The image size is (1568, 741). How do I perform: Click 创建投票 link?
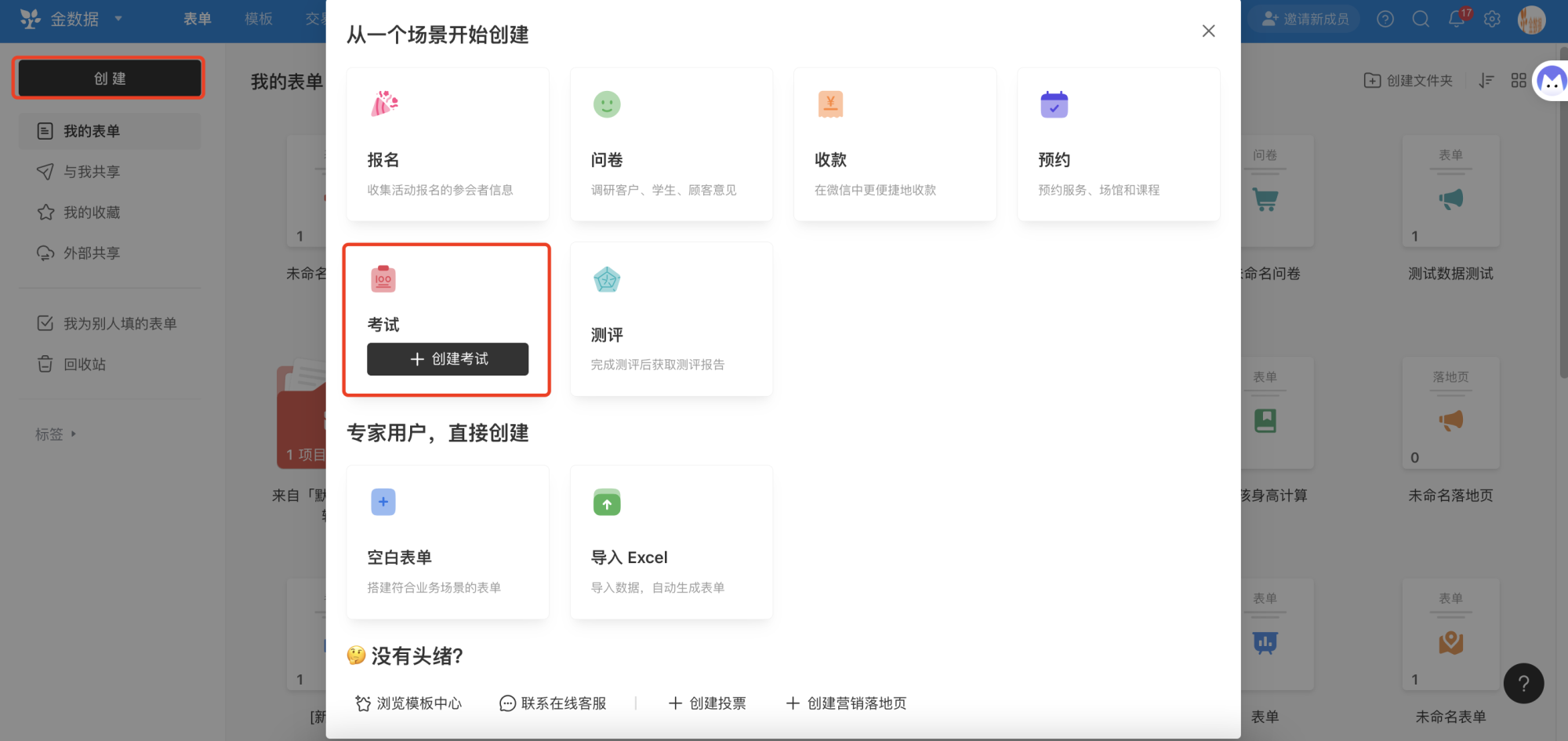click(x=707, y=703)
